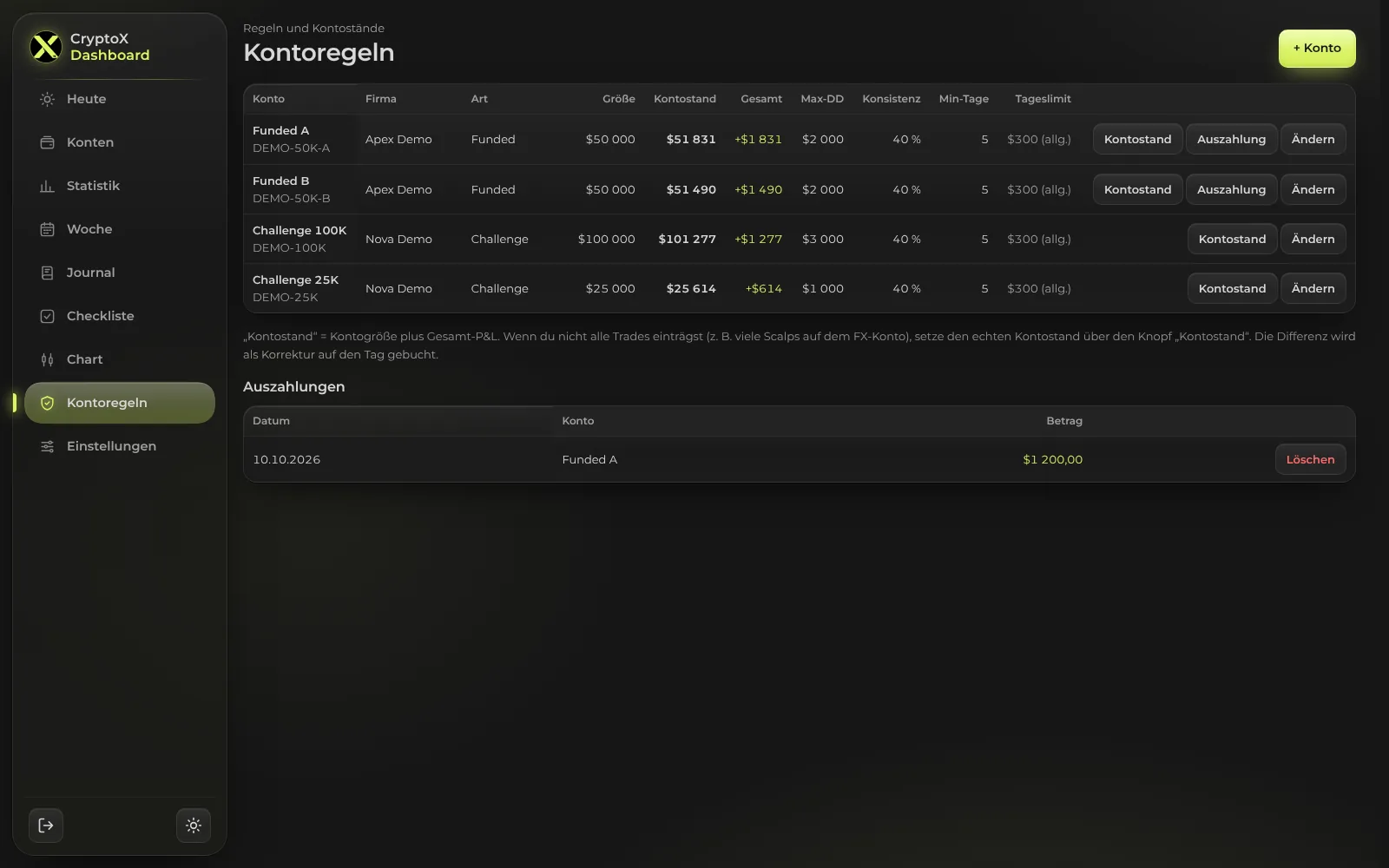Click the sun icon beside Heute
Screen dimensions: 1389x868
[x=48, y=99]
